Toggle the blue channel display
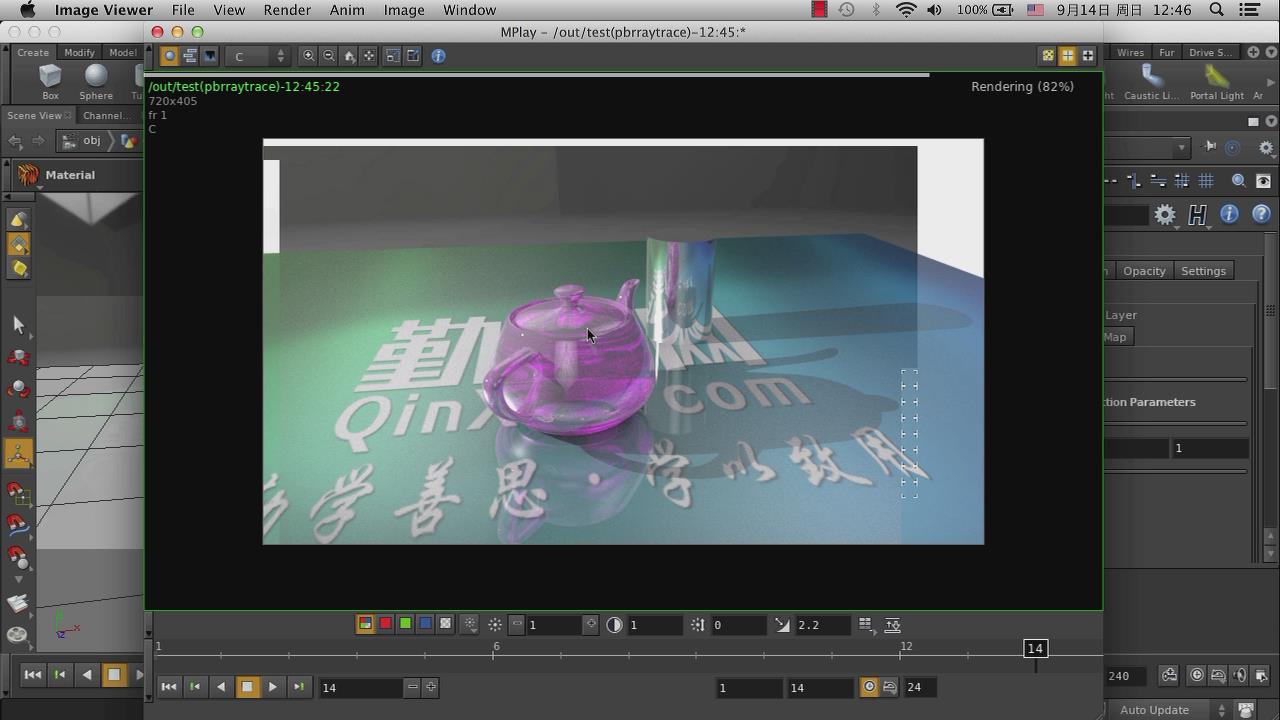The image size is (1280, 720). [425, 624]
